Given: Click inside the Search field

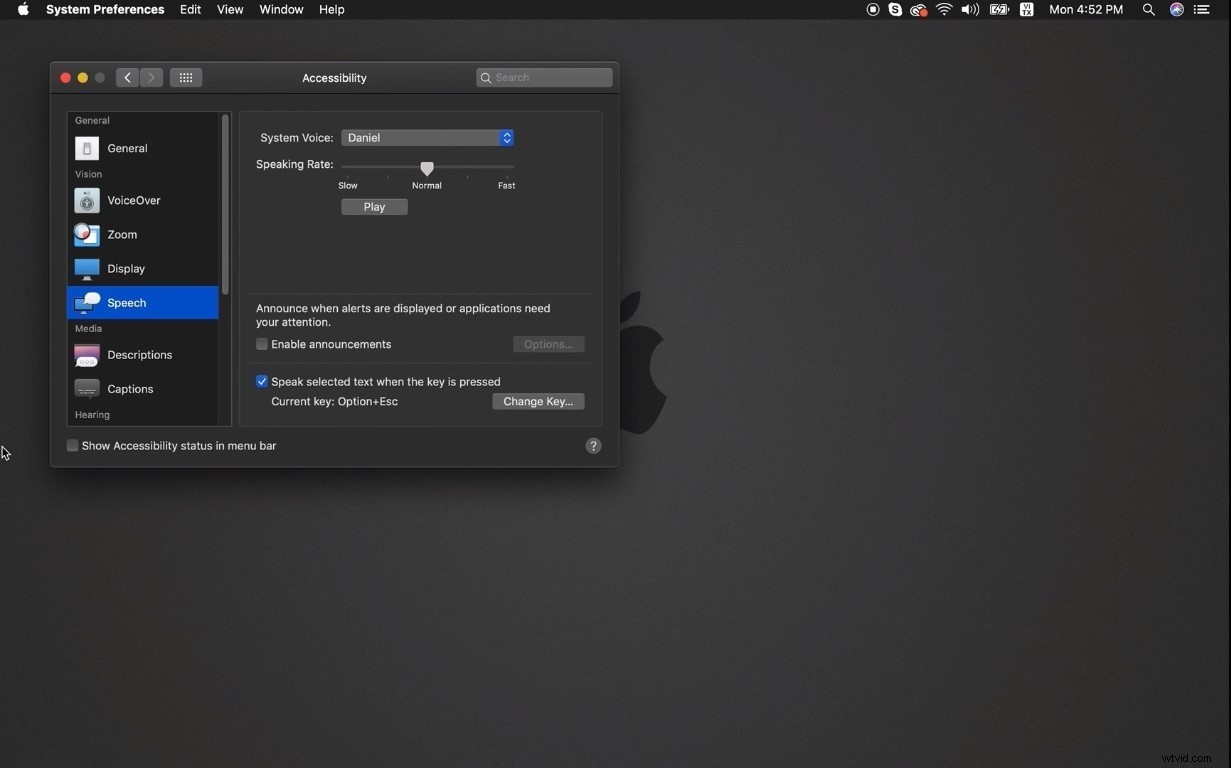Looking at the screenshot, I should coord(543,77).
